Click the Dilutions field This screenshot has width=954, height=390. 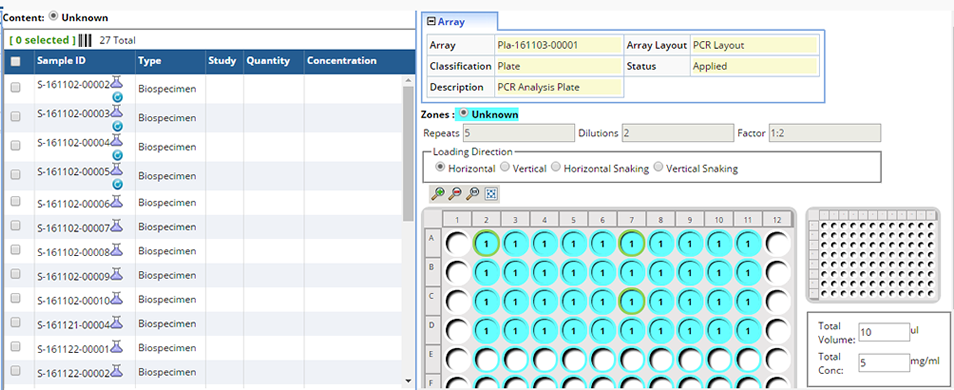pyautogui.click(x=678, y=133)
